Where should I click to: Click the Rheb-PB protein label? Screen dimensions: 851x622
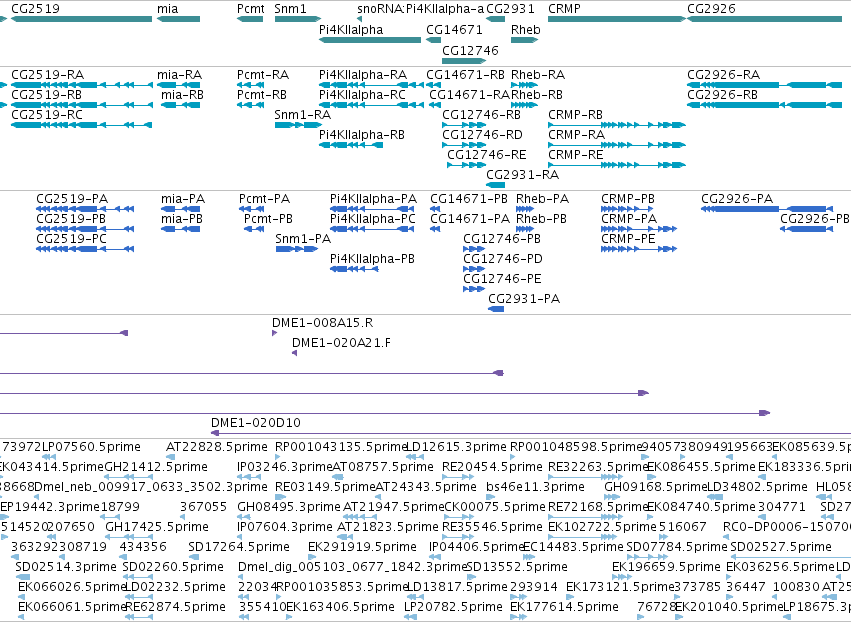coord(541,219)
